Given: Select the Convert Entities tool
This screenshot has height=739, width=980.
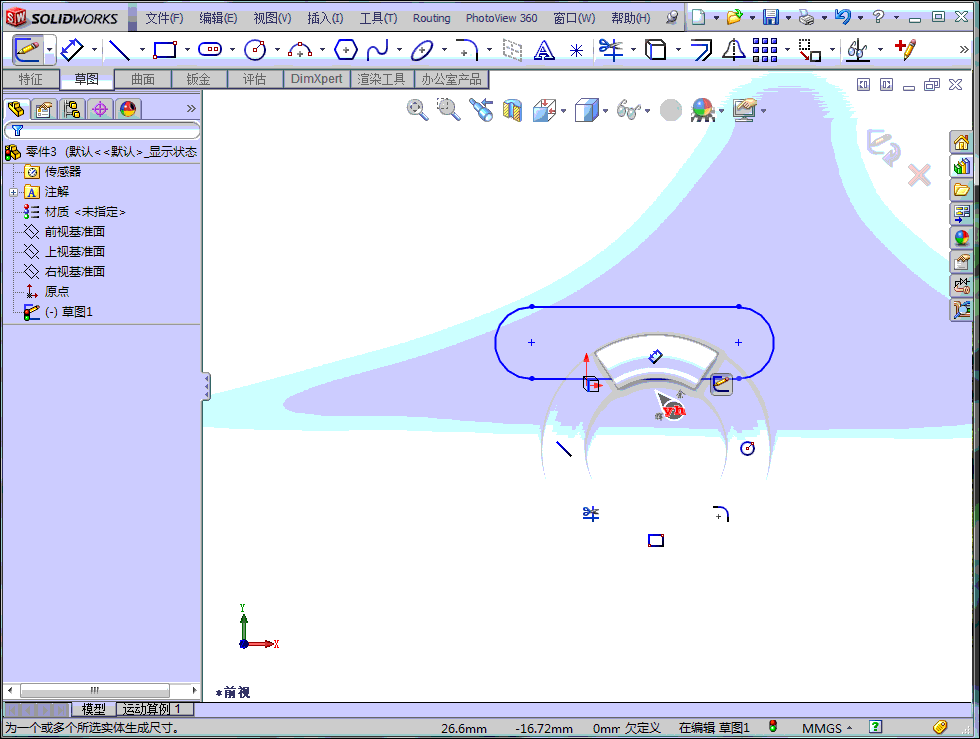Looking at the screenshot, I should [656, 49].
